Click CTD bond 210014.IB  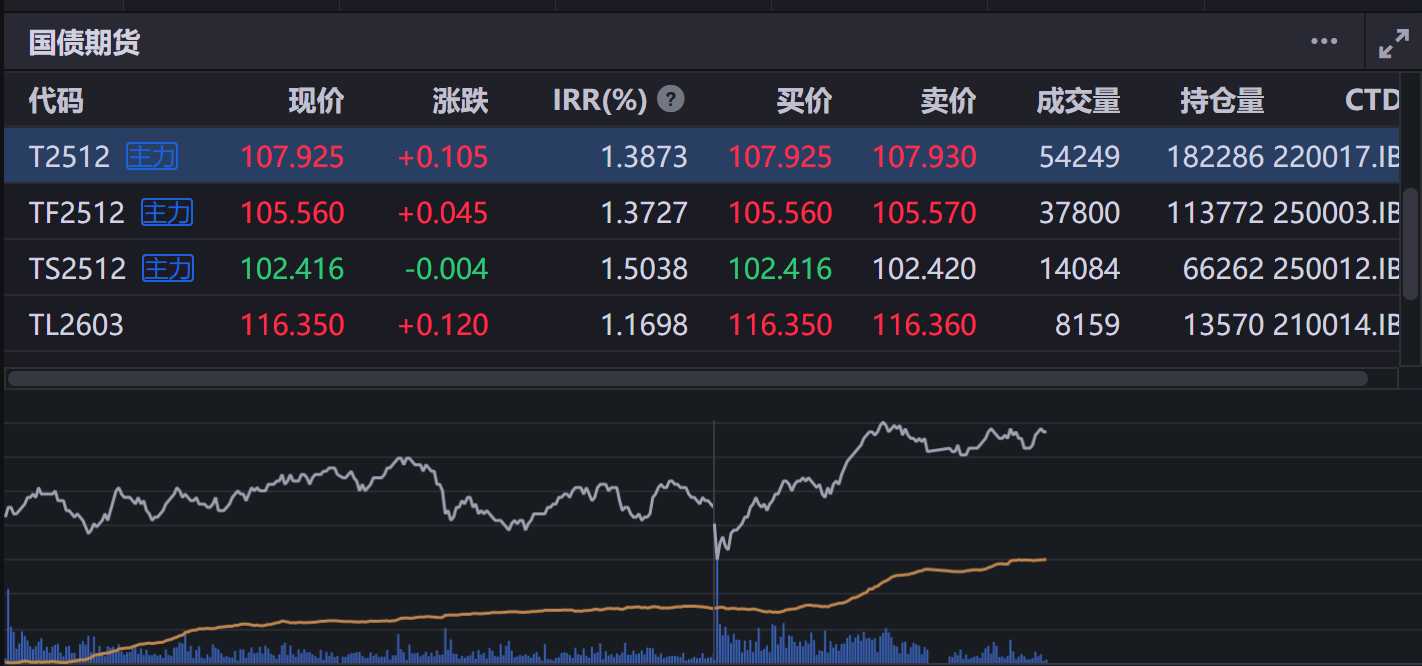point(1336,325)
